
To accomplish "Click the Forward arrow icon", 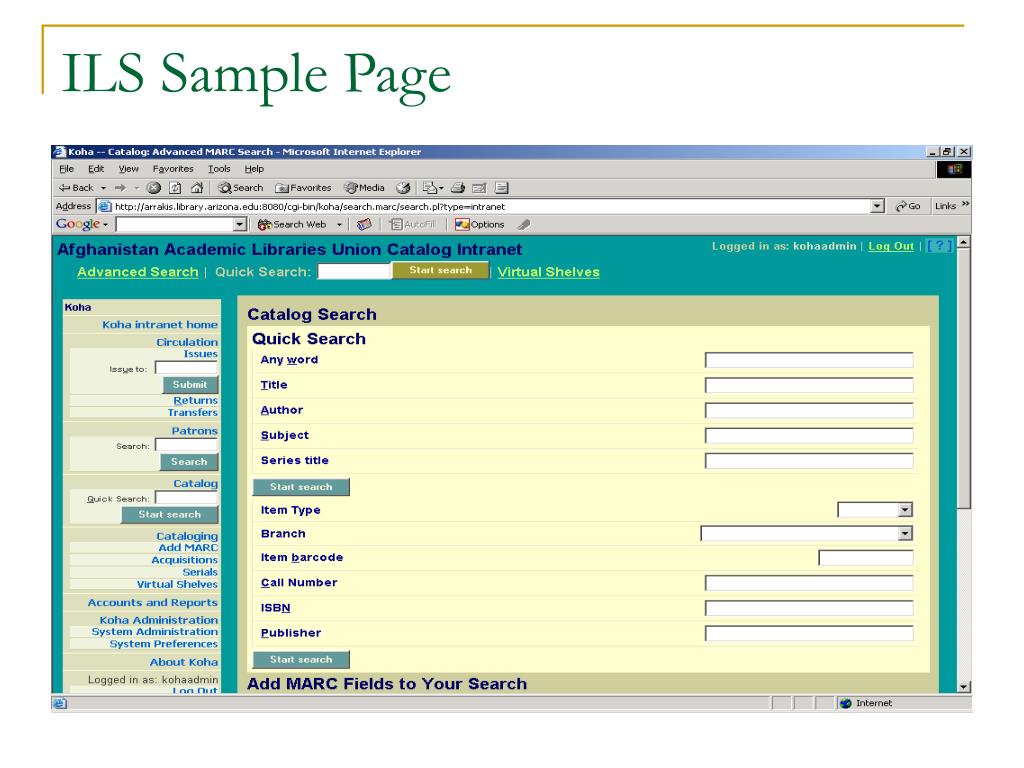I will [x=120, y=188].
